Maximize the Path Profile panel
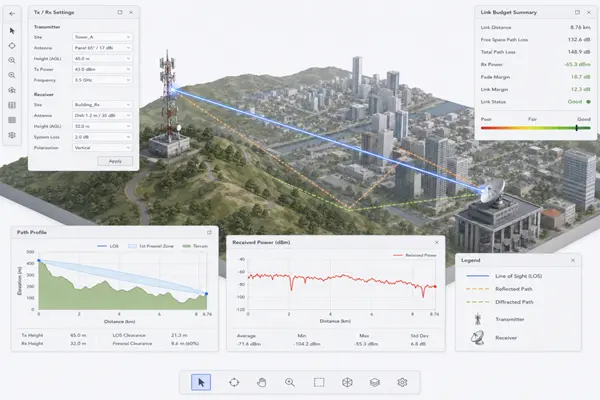This screenshot has width=600, height=400. click(x=209, y=232)
